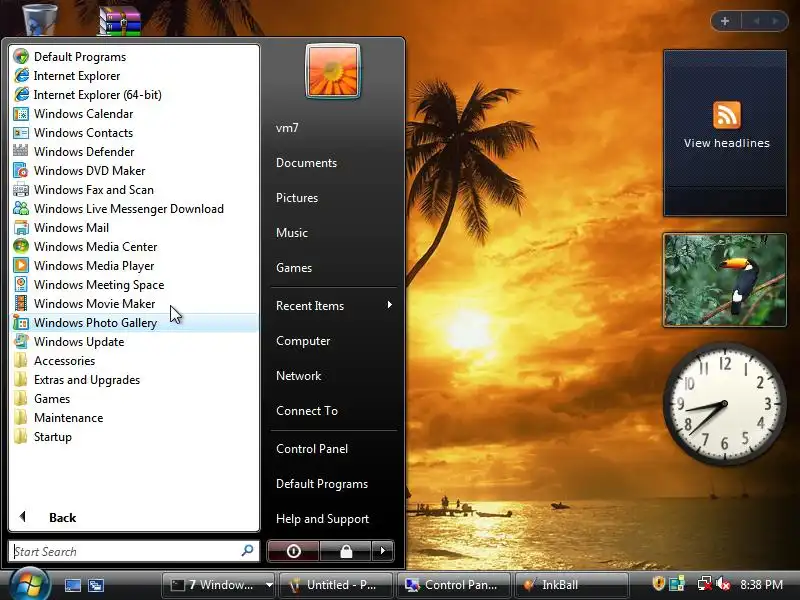Open Network from the start menu
This screenshot has width=800, height=600.
tap(298, 376)
